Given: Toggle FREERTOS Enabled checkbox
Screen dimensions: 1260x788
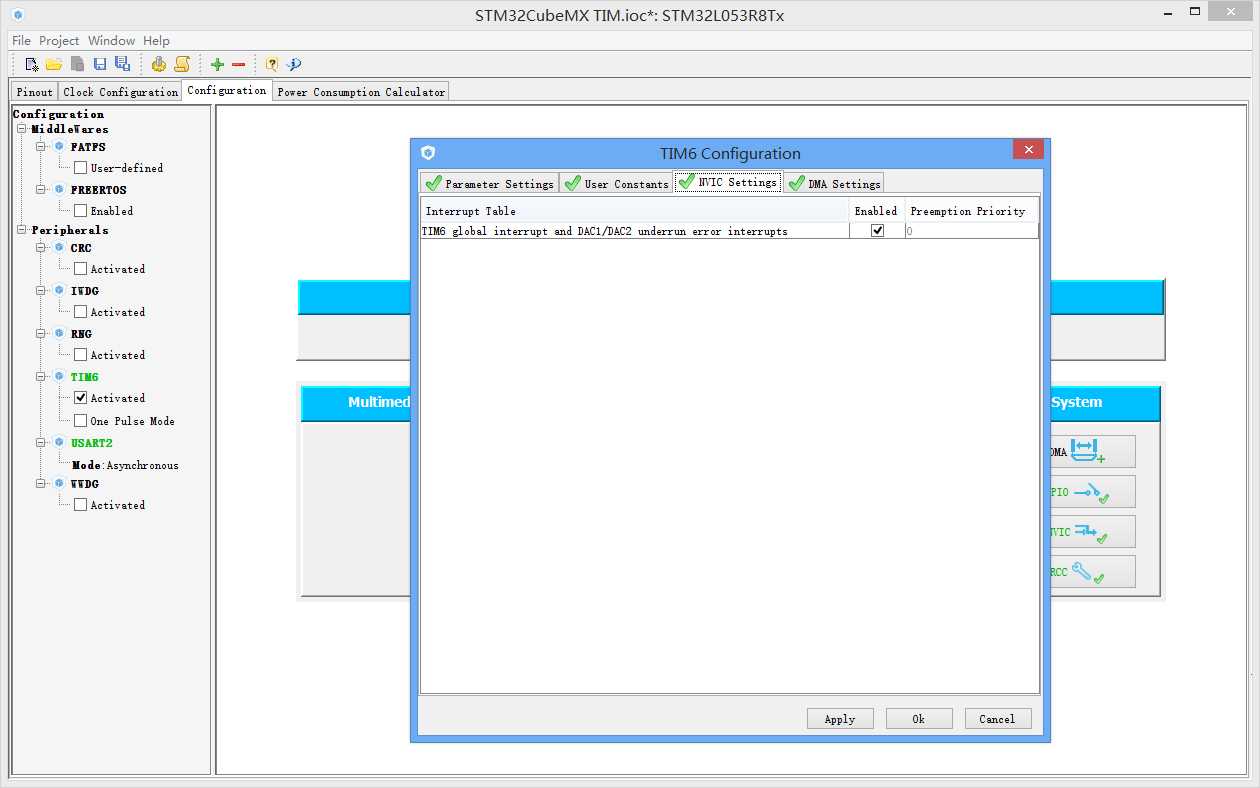Looking at the screenshot, I should [80, 210].
